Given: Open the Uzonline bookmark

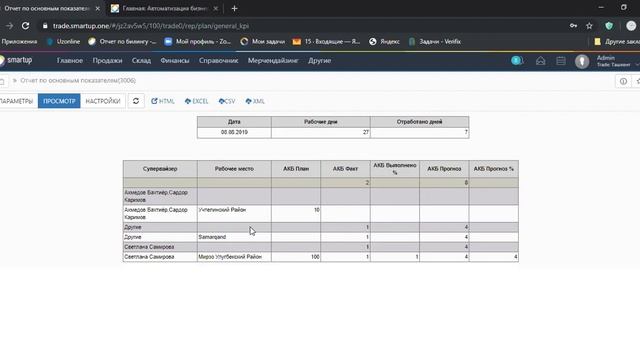Looking at the screenshot, I should [x=64, y=42].
